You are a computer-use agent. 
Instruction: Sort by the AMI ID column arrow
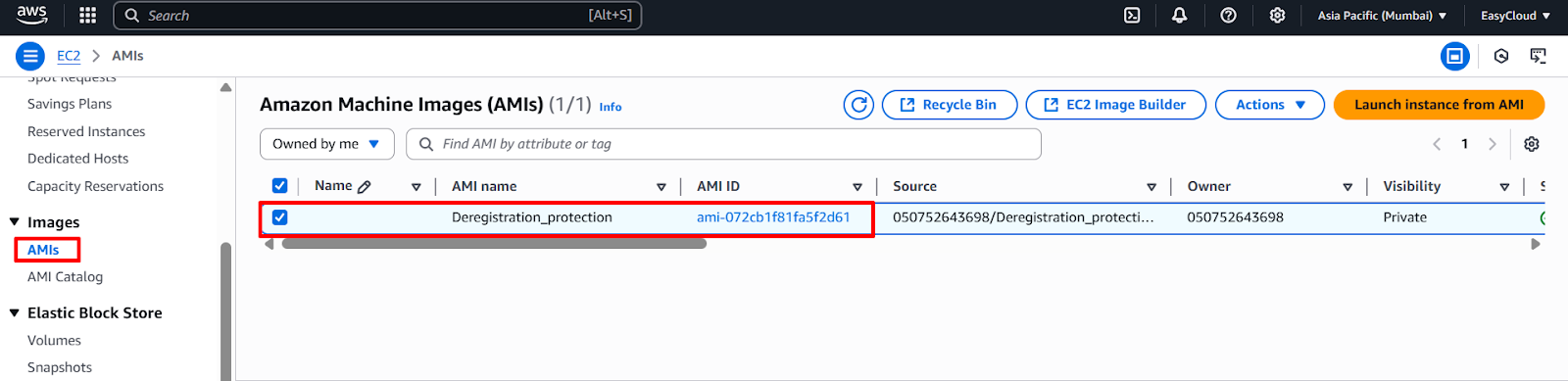click(x=857, y=187)
